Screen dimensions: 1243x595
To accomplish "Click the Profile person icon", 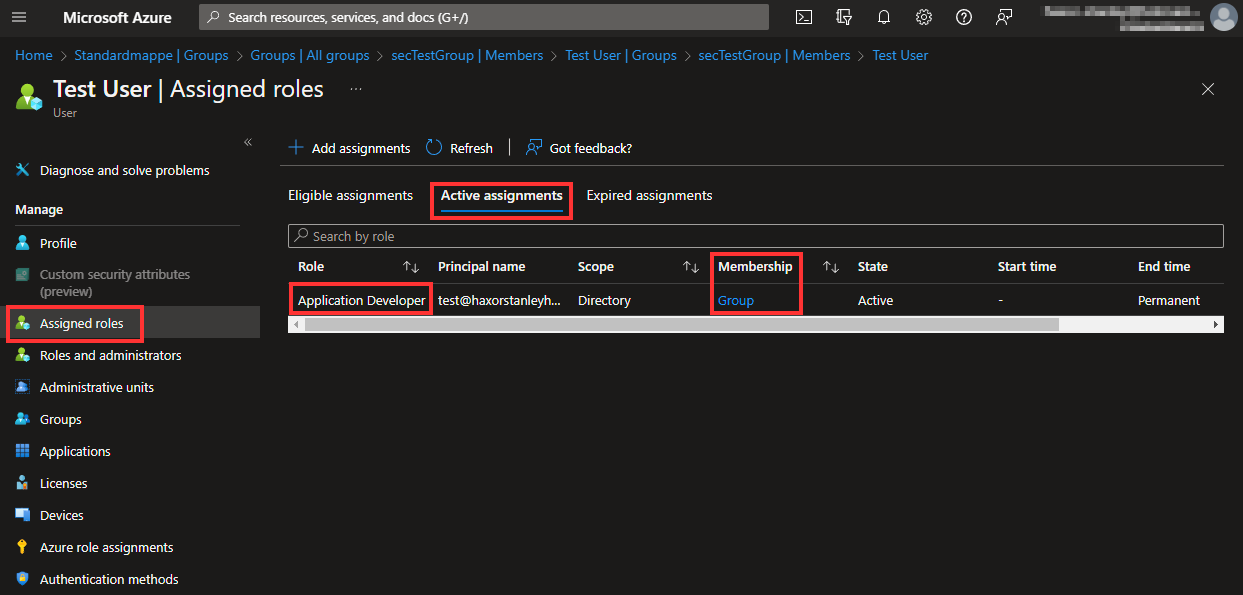I will pyautogui.click(x=23, y=243).
